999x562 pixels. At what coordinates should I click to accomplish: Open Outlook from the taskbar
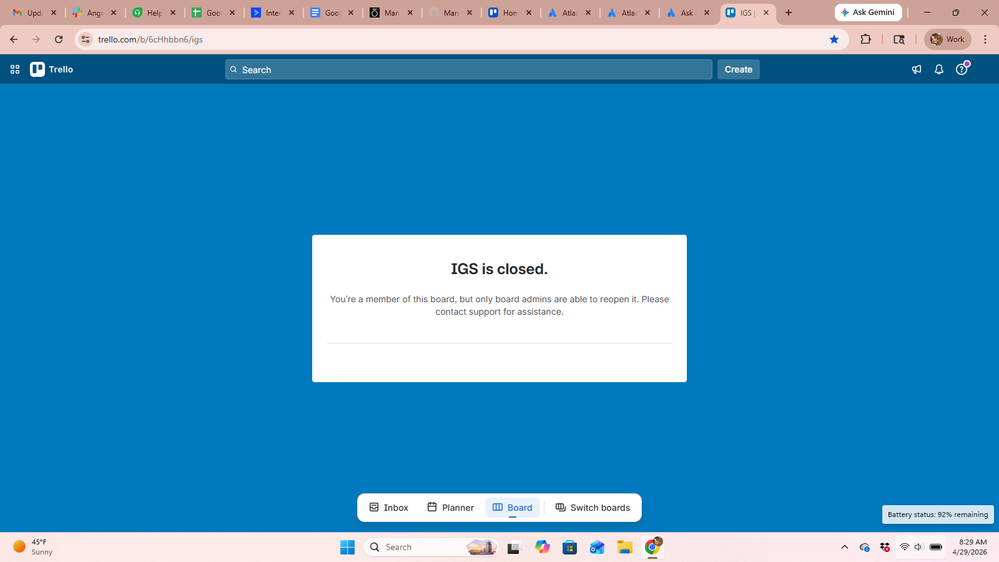tap(597, 547)
